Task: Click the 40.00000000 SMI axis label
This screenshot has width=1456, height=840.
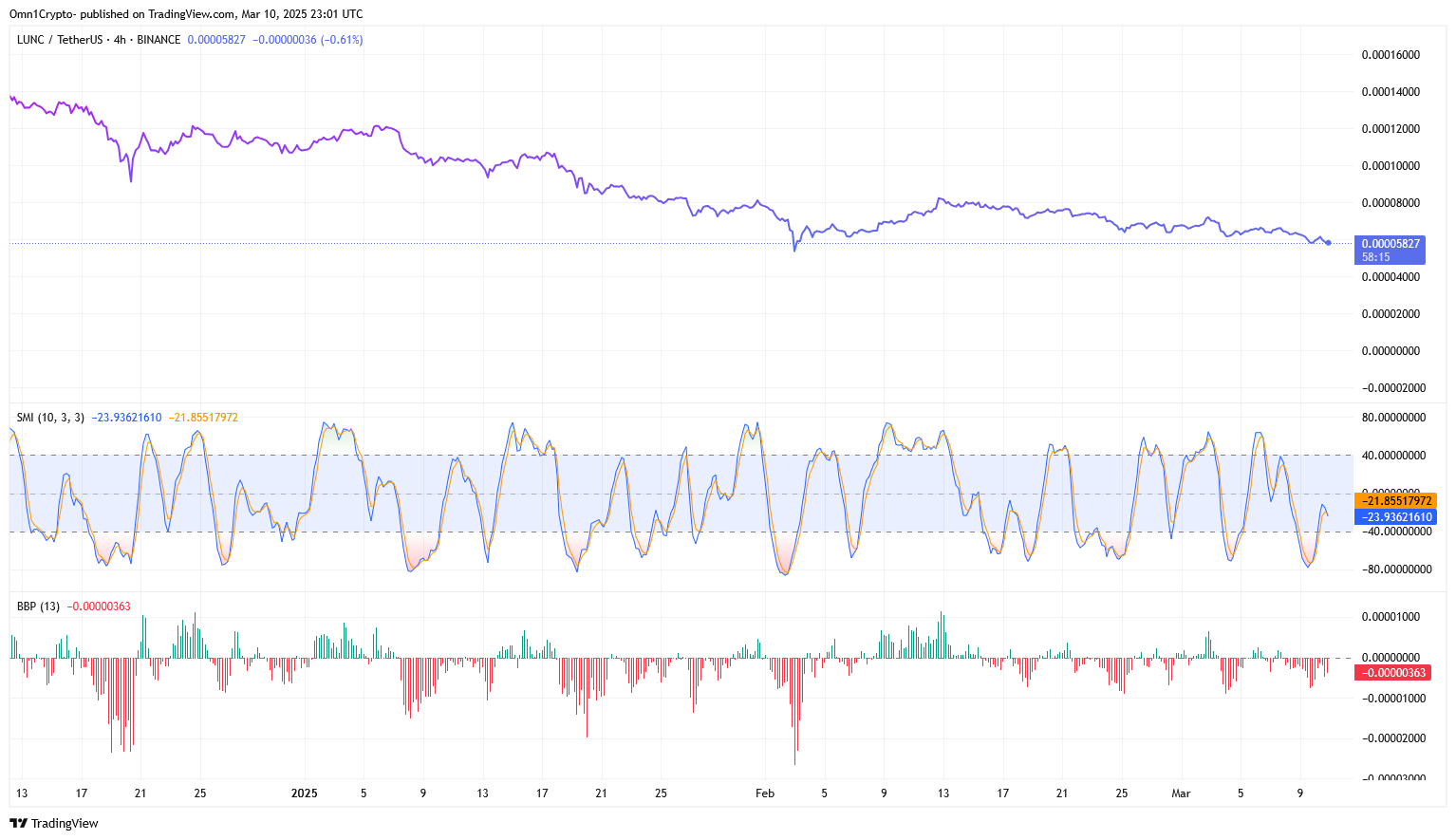Action: pos(1393,456)
